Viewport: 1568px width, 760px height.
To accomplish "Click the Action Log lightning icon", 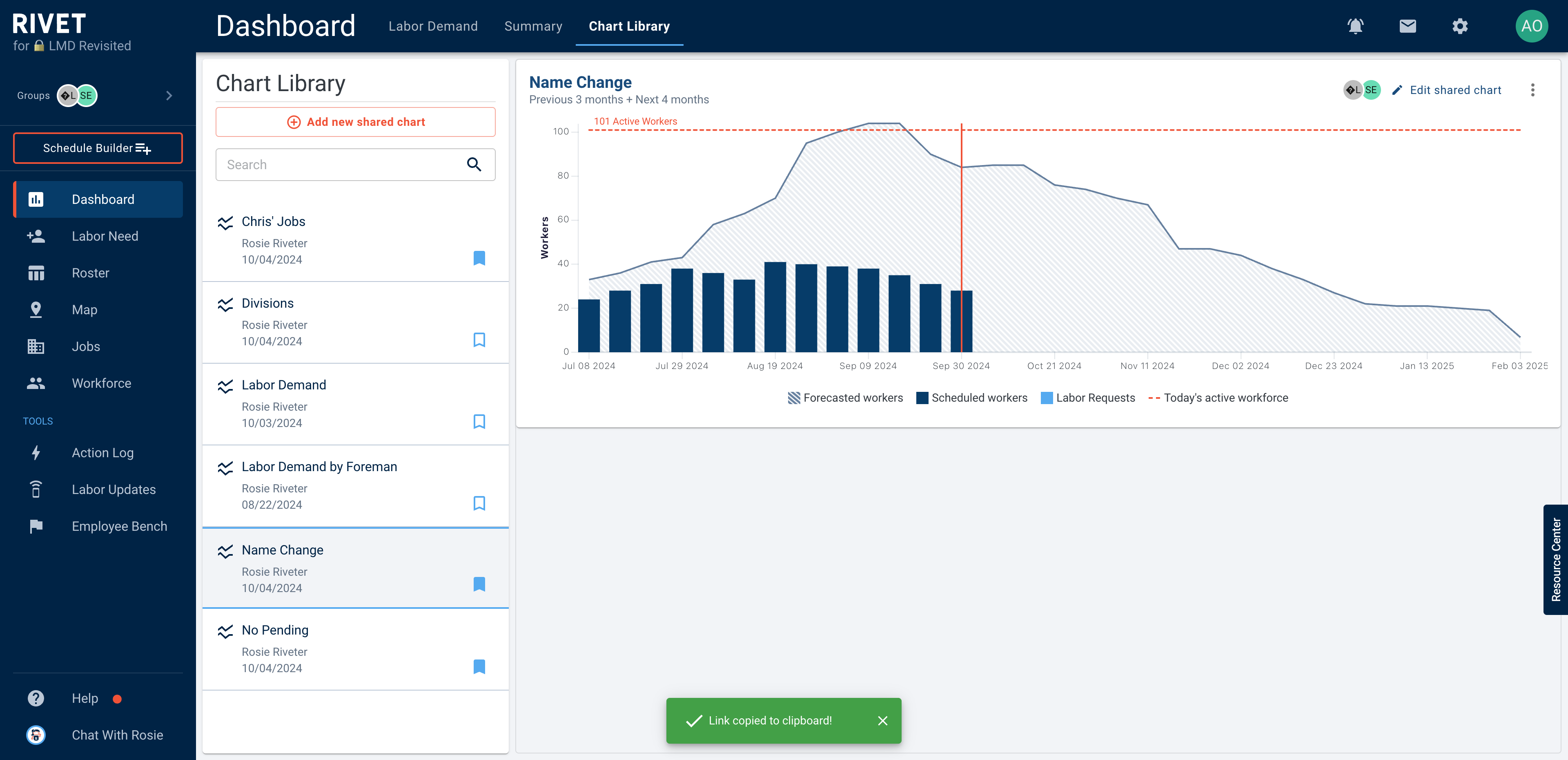I will [x=36, y=452].
